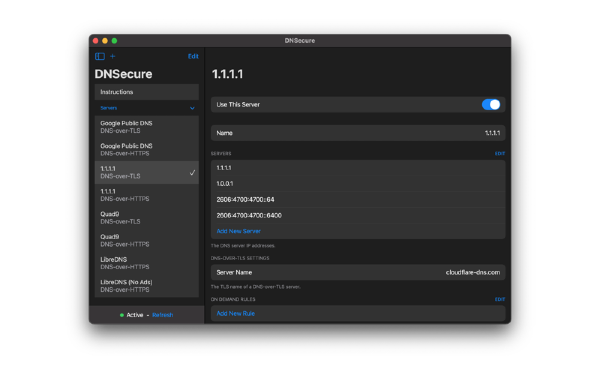Image resolution: width=600 pixels, height=375 pixels.
Task: Select LibreDNS (No Ads) entry
Action: click(x=147, y=286)
